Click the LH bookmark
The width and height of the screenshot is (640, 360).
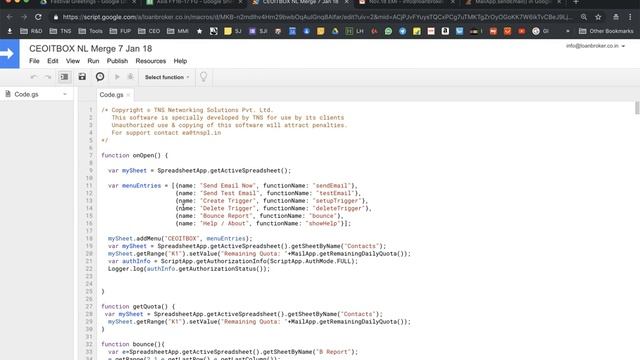click(x=355, y=31)
